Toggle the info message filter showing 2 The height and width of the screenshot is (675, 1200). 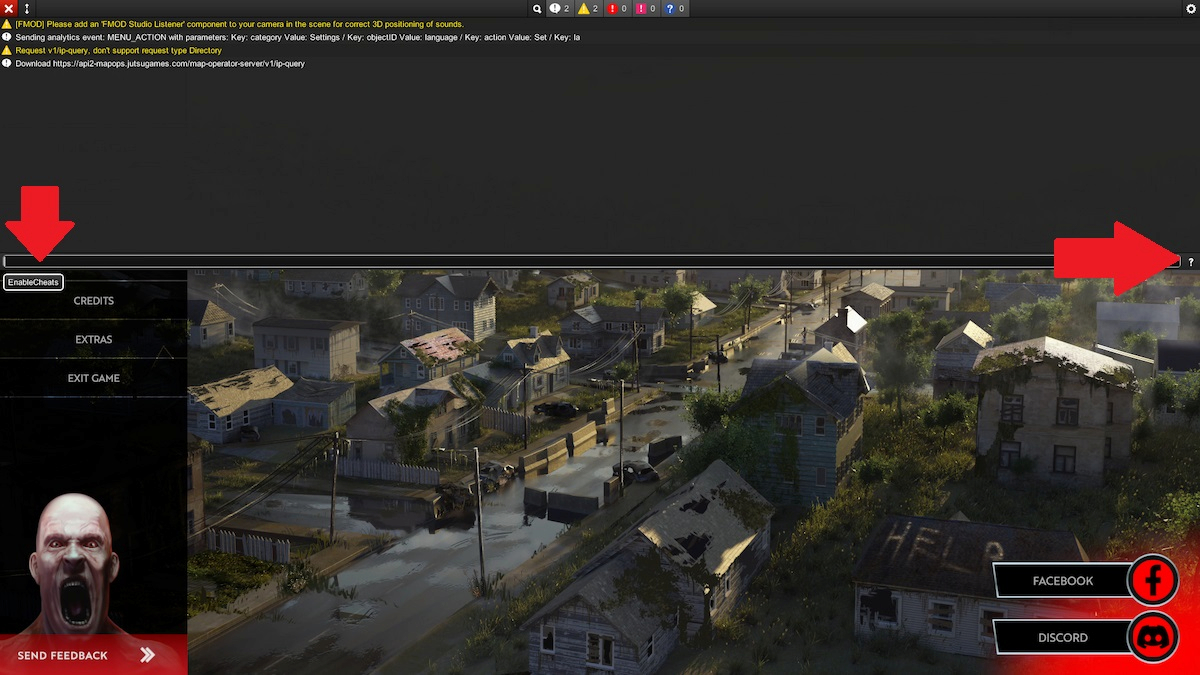click(x=558, y=8)
